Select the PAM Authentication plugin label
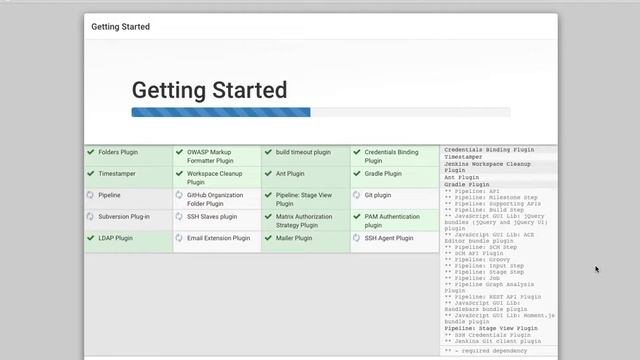 click(x=392, y=221)
